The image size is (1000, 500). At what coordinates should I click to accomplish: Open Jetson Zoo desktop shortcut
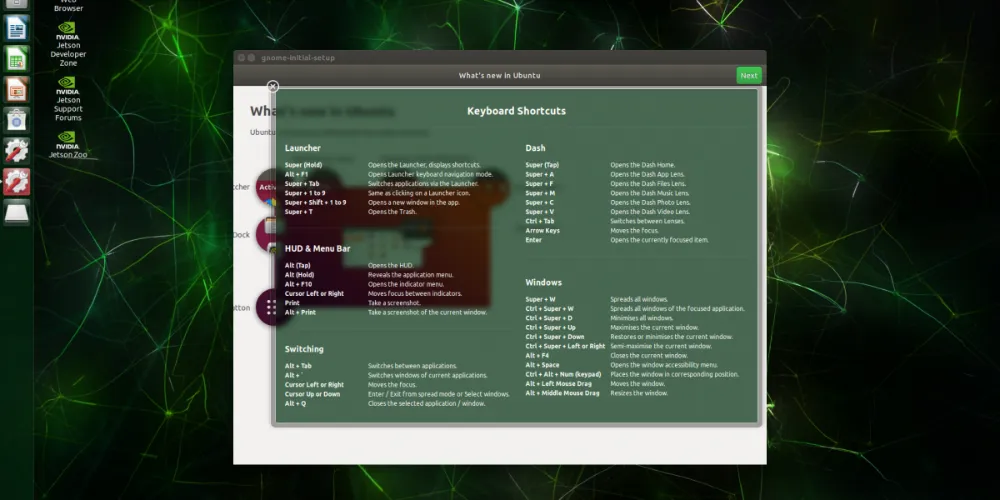[x=68, y=145]
